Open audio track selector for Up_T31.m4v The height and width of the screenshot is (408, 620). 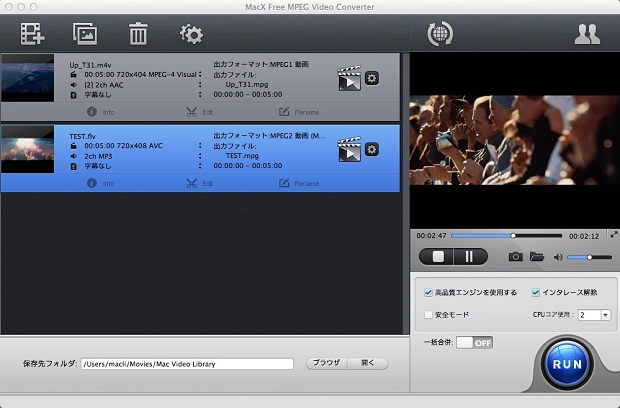click(x=200, y=85)
